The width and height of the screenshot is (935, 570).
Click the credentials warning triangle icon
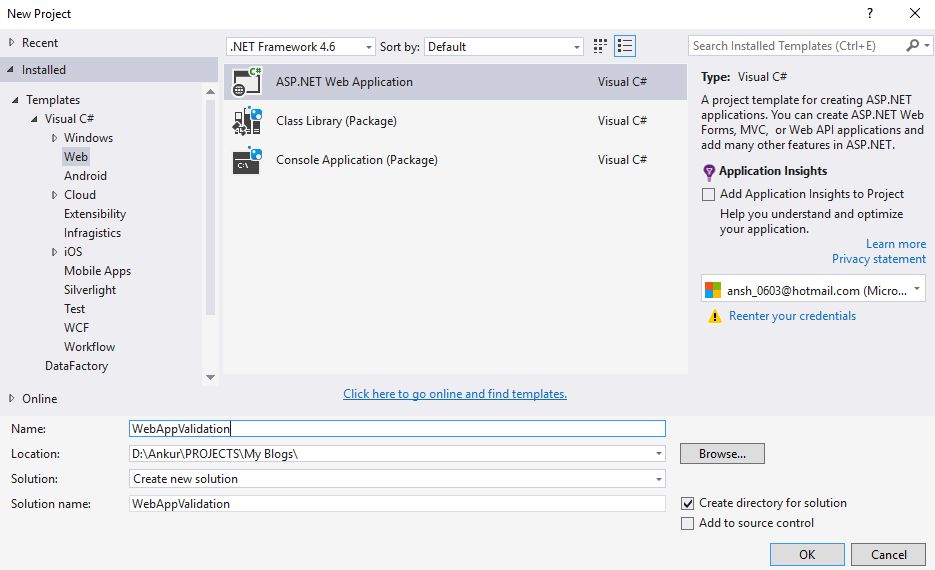pyautogui.click(x=714, y=317)
